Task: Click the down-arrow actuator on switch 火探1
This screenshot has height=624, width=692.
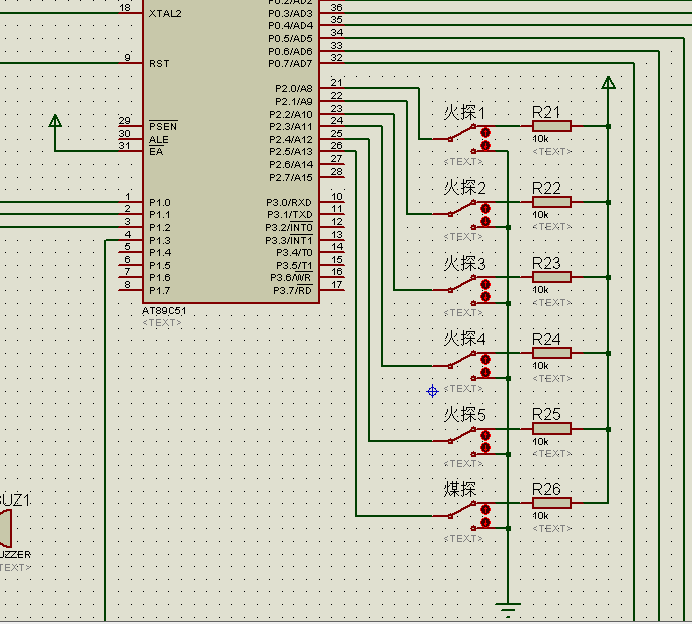Action: 485,145
